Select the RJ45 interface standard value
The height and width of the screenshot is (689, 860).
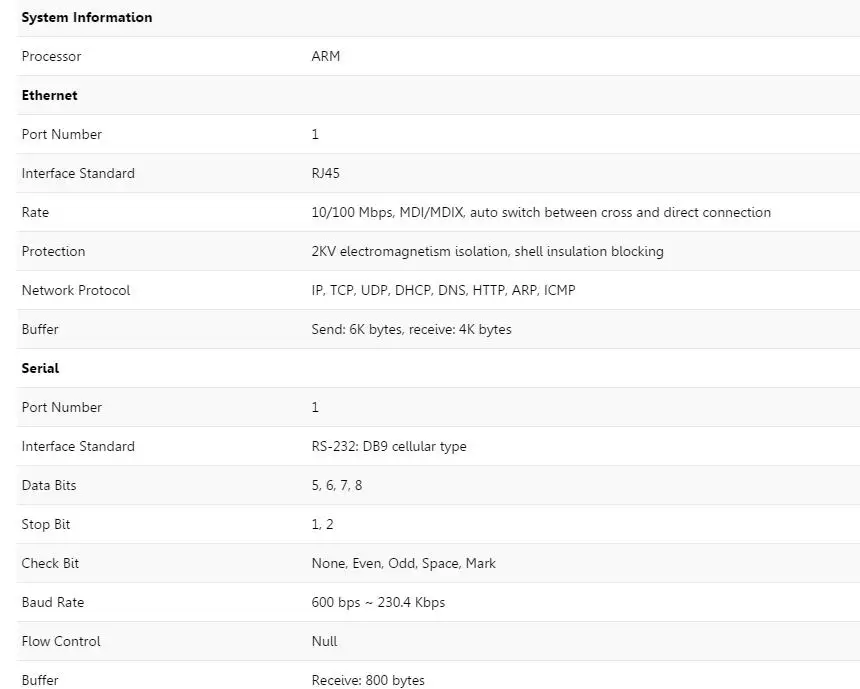(x=325, y=173)
